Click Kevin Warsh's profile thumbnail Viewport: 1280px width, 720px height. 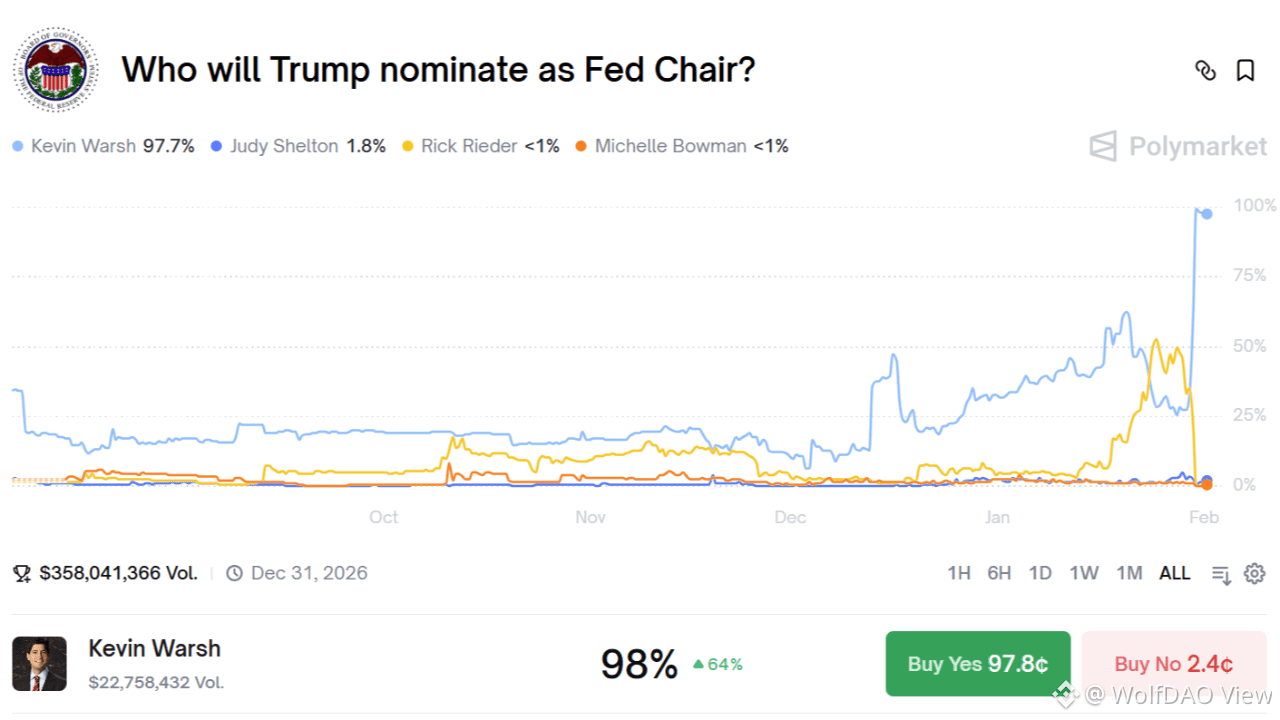(x=39, y=664)
